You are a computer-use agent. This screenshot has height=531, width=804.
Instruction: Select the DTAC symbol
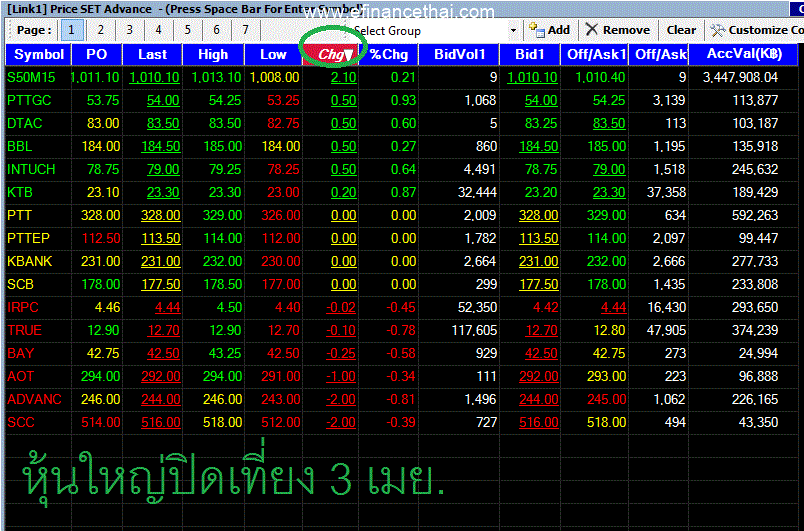click(25, 124)
